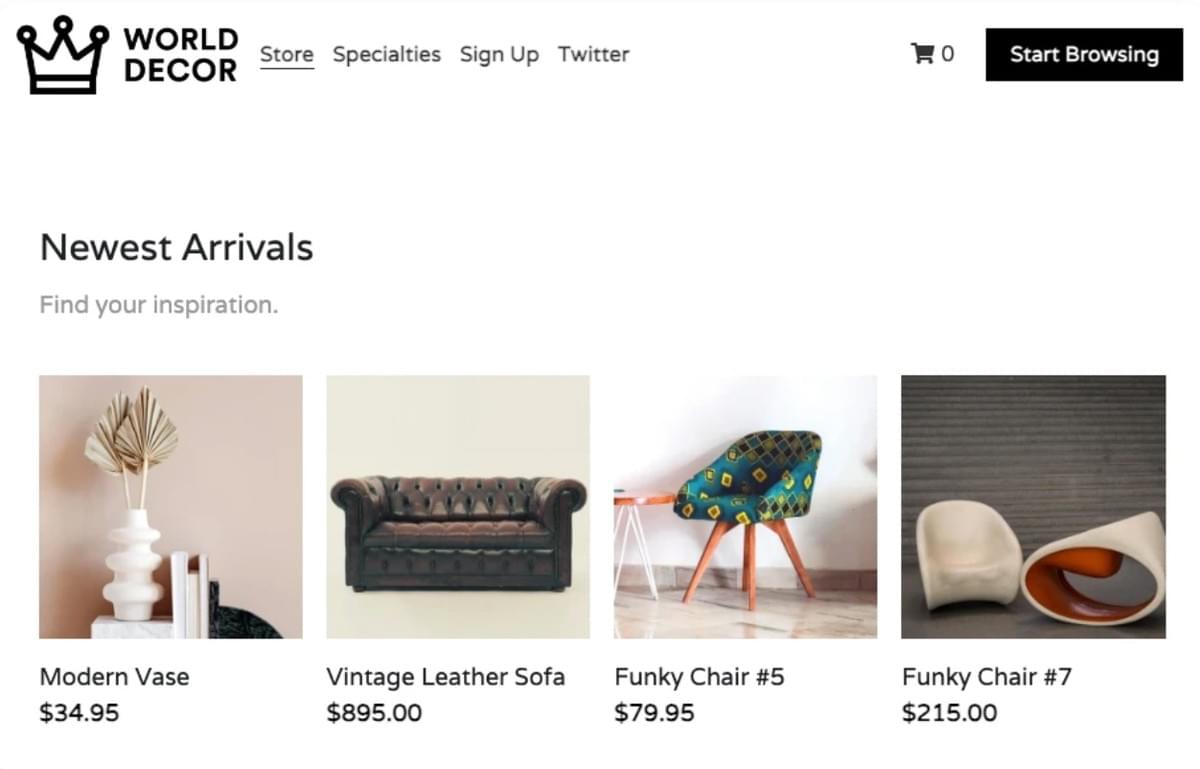1200x769 pixels.
Task: Select the World Decor text logo
Action: pyautogui.click(x=180, y=55)
